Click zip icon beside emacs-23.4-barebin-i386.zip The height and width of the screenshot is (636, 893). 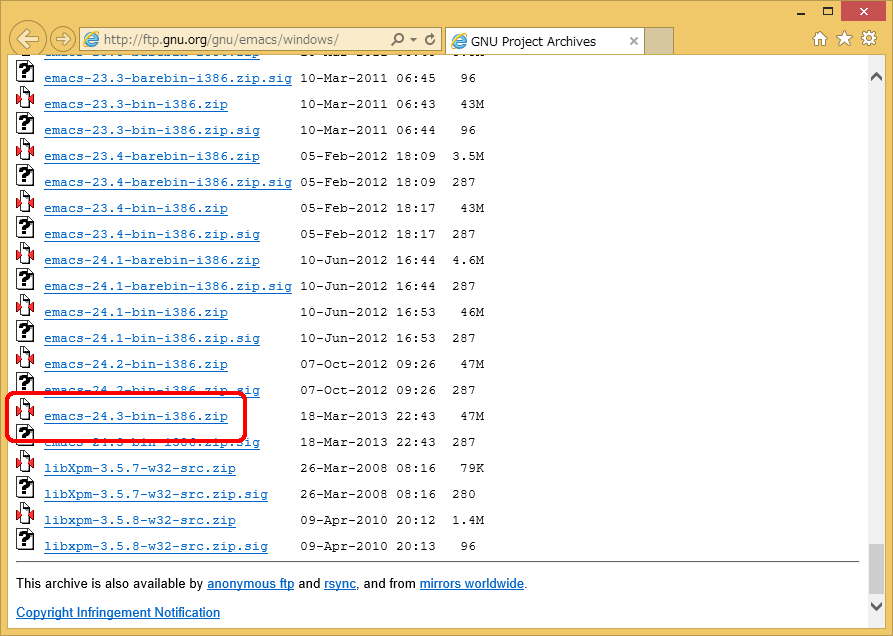25,149
